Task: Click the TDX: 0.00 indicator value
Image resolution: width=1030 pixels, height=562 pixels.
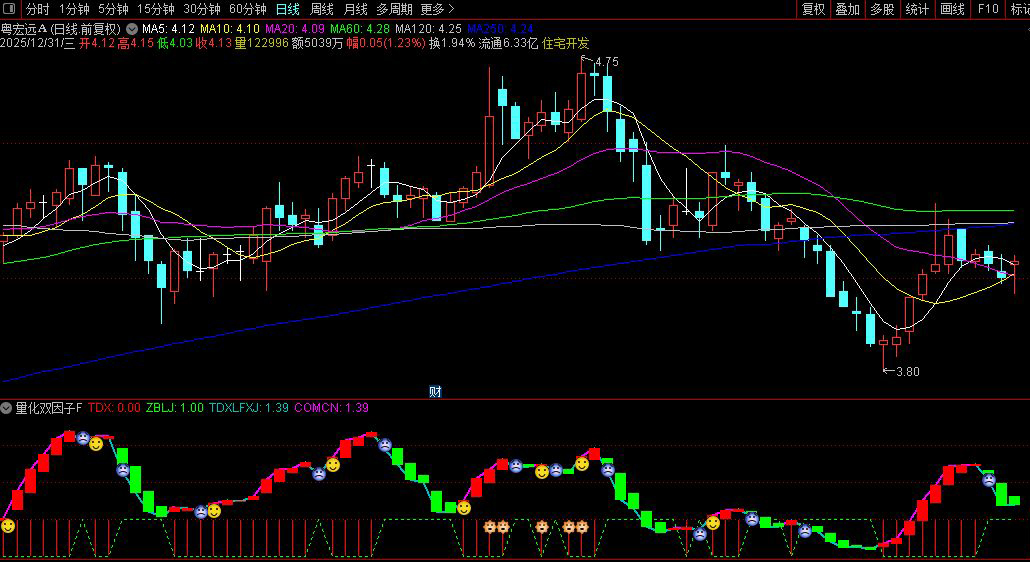Action: 114,408
